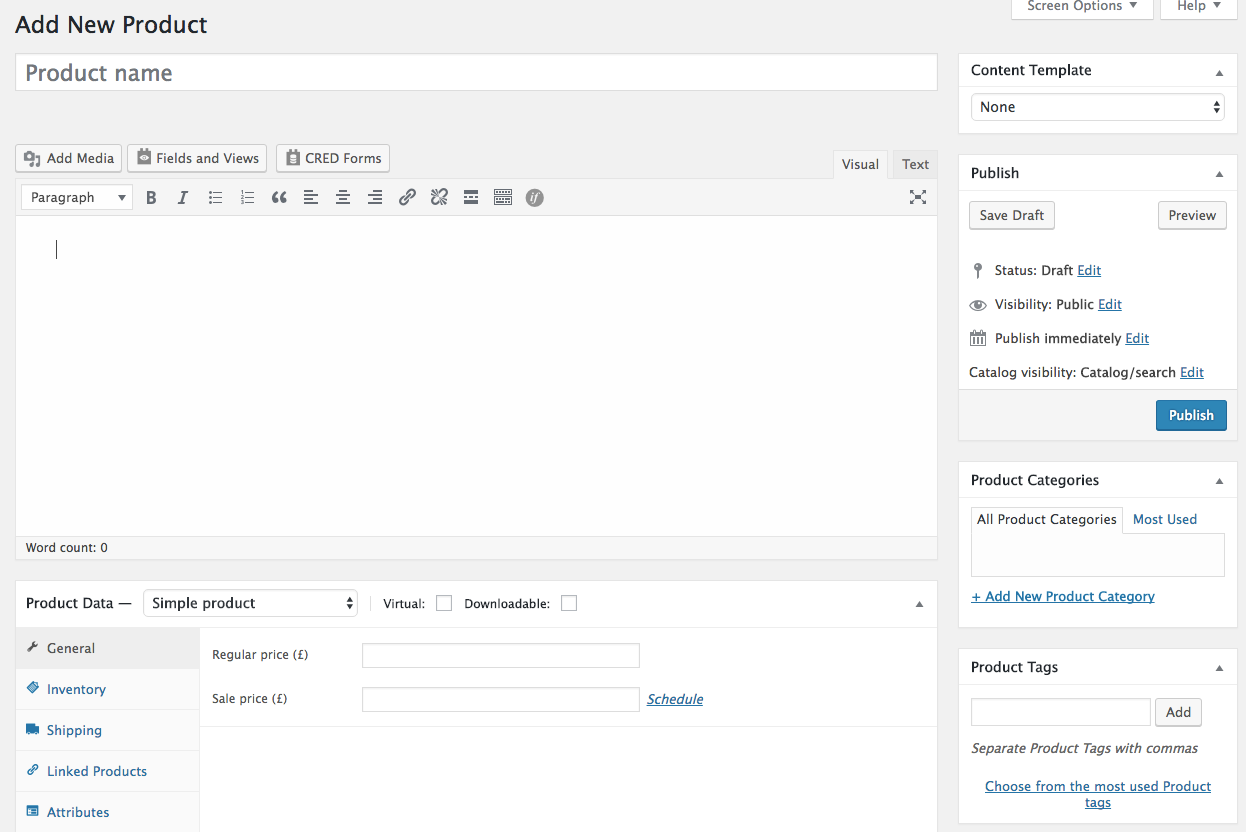Open the Inventory product data tab
This screenshot has height=832, width=1246.
click(x=76, y=689)
